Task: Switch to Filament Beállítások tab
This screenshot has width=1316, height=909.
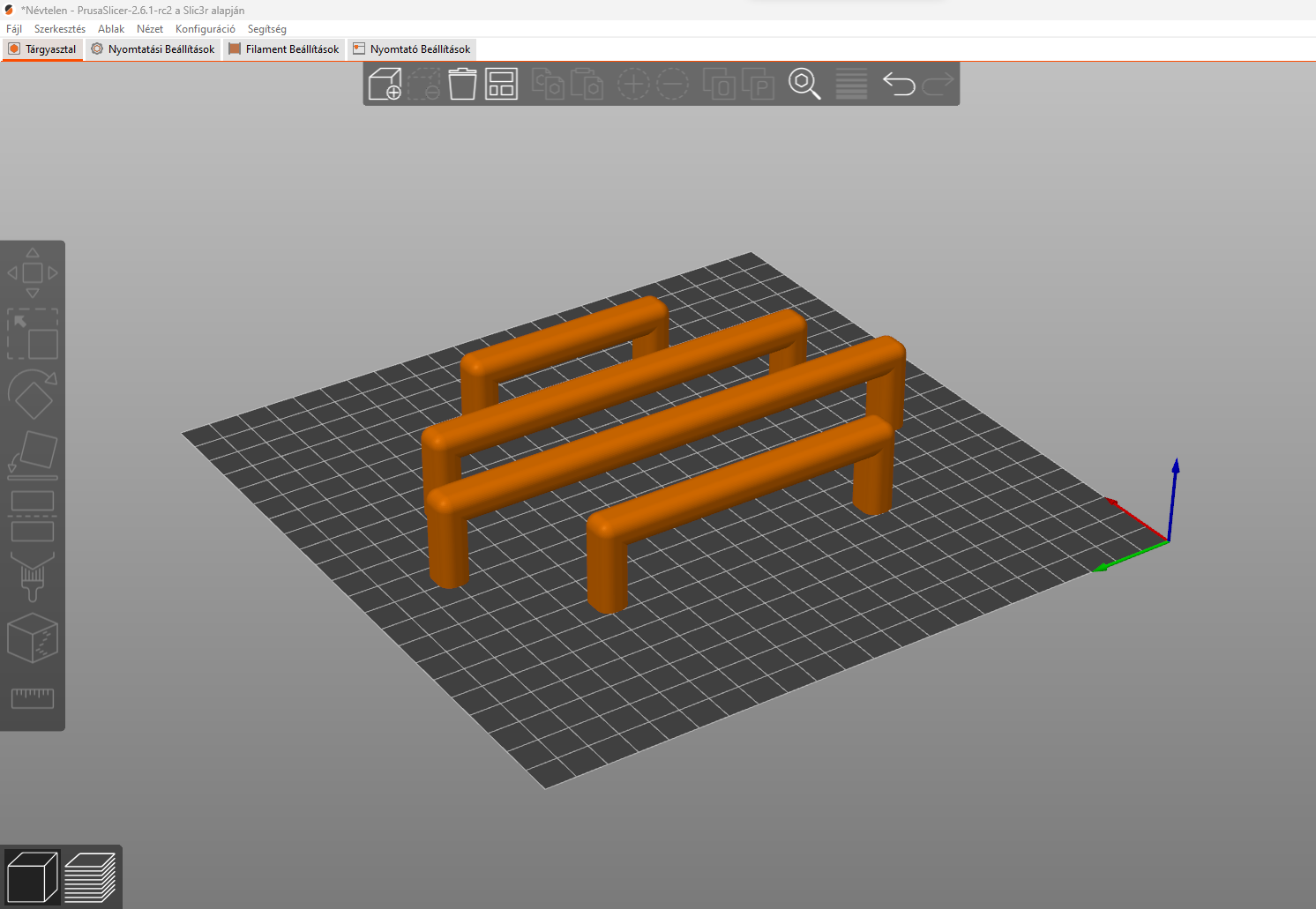Action: coord(284,49)
